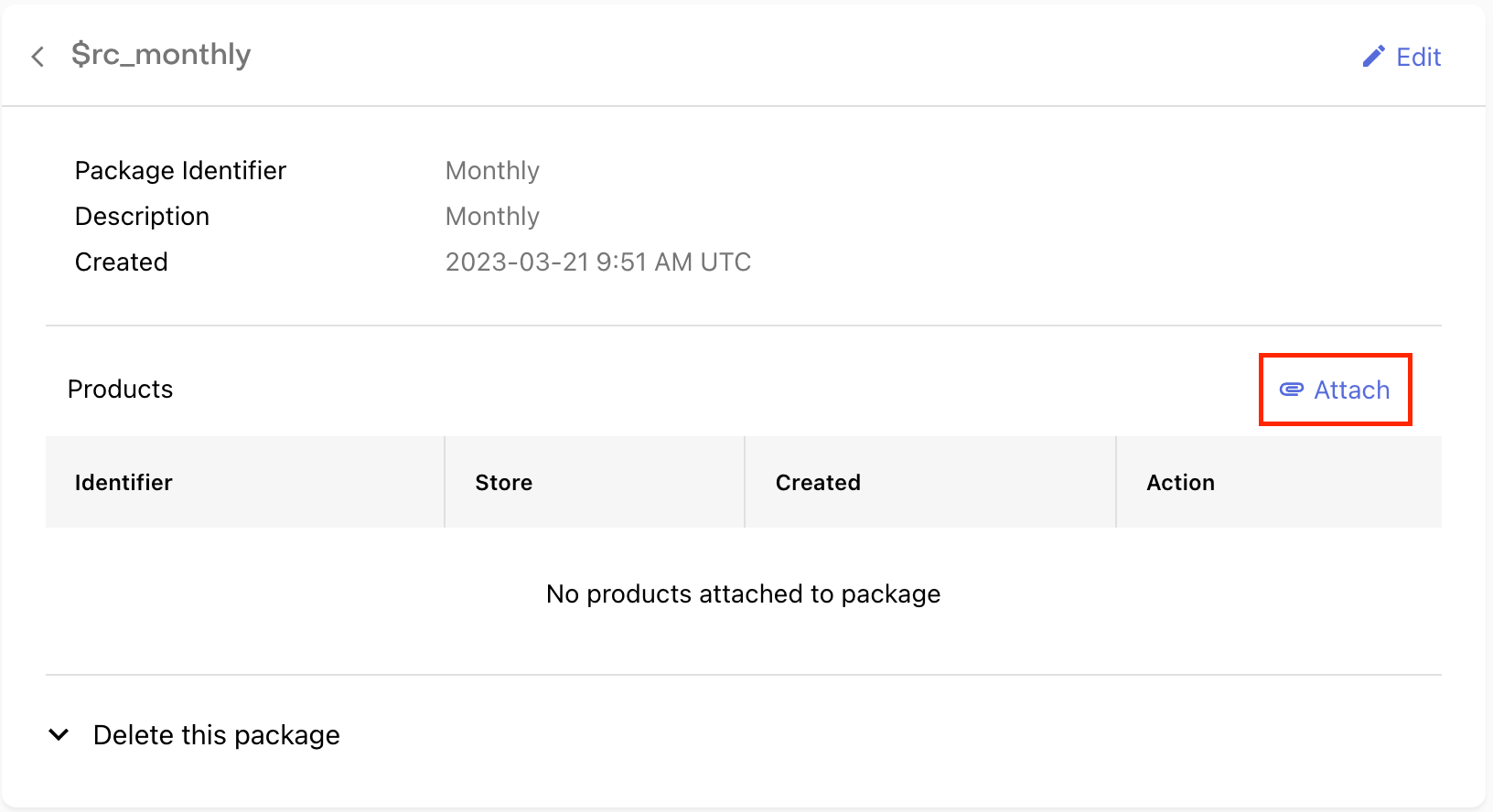Image resolution: width=1493 pixels, height=812 pixels.
Task: Click the paperclip icon next to Attach
Action: 1291,390
